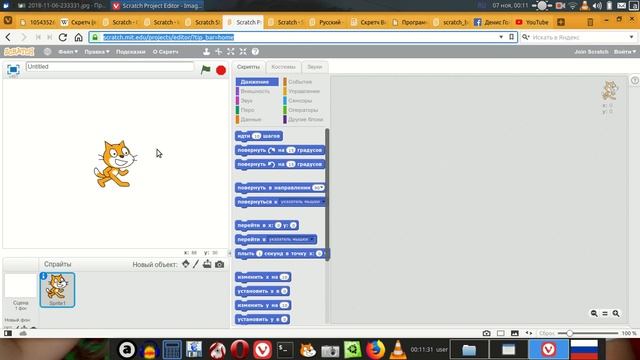Click Join Scratch link
This screenshot has height=360, width=640.
(x=591, y=51)
